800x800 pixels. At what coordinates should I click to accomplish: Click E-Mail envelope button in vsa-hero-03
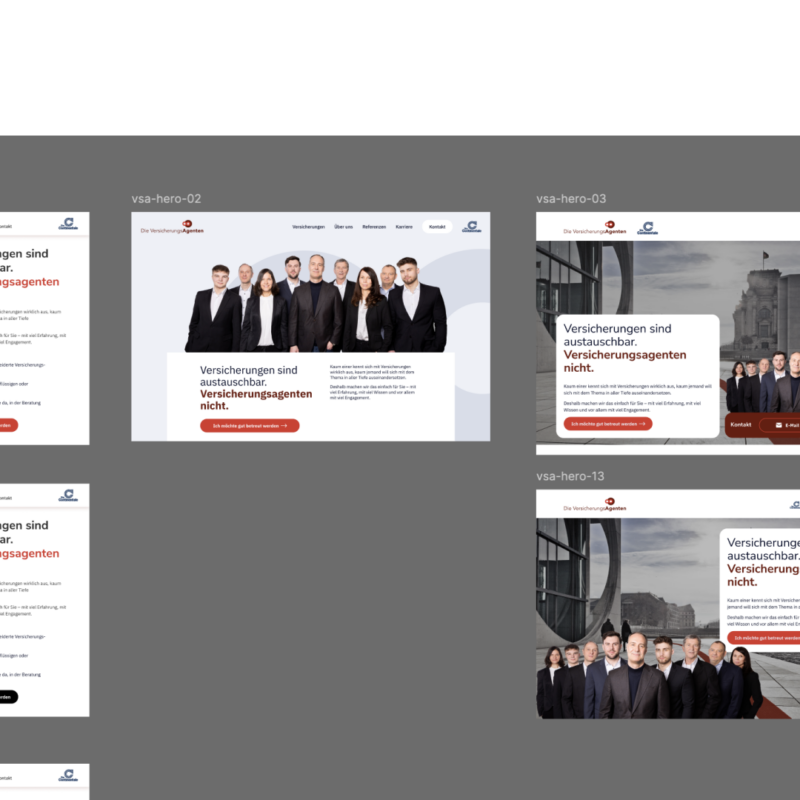click(780, 425)
